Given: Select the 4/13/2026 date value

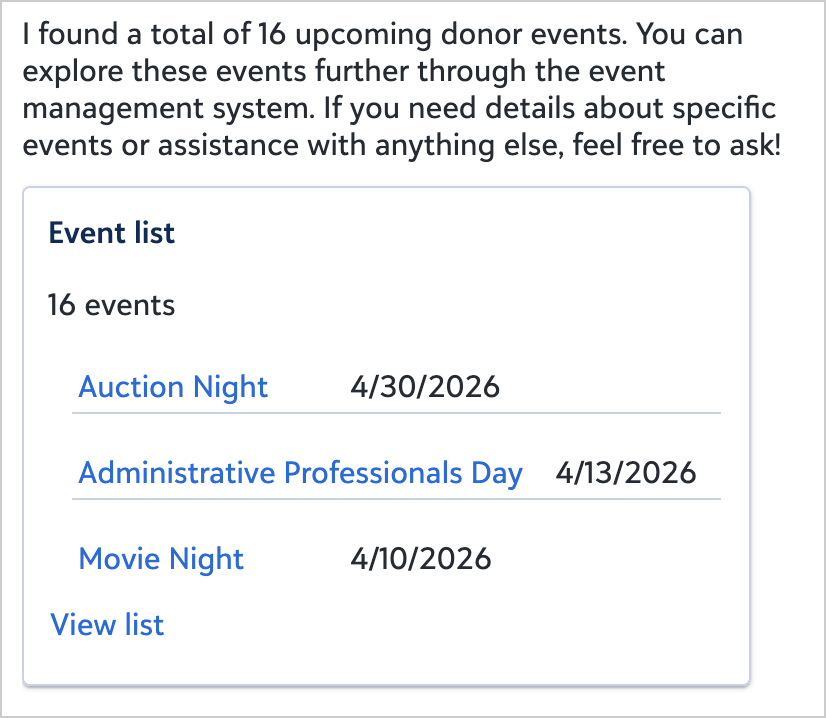Looking at the screenshot, I should point(626,473).
